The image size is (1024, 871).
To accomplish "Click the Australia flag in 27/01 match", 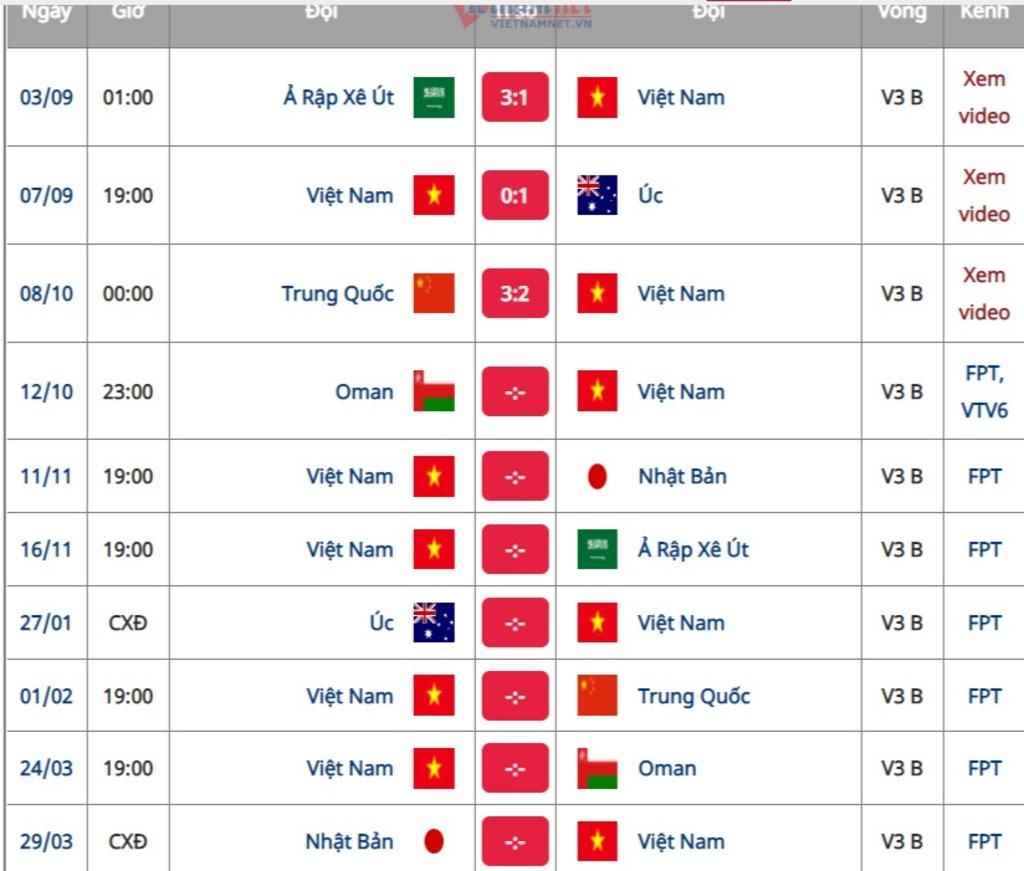I will [x=434, y=622].
